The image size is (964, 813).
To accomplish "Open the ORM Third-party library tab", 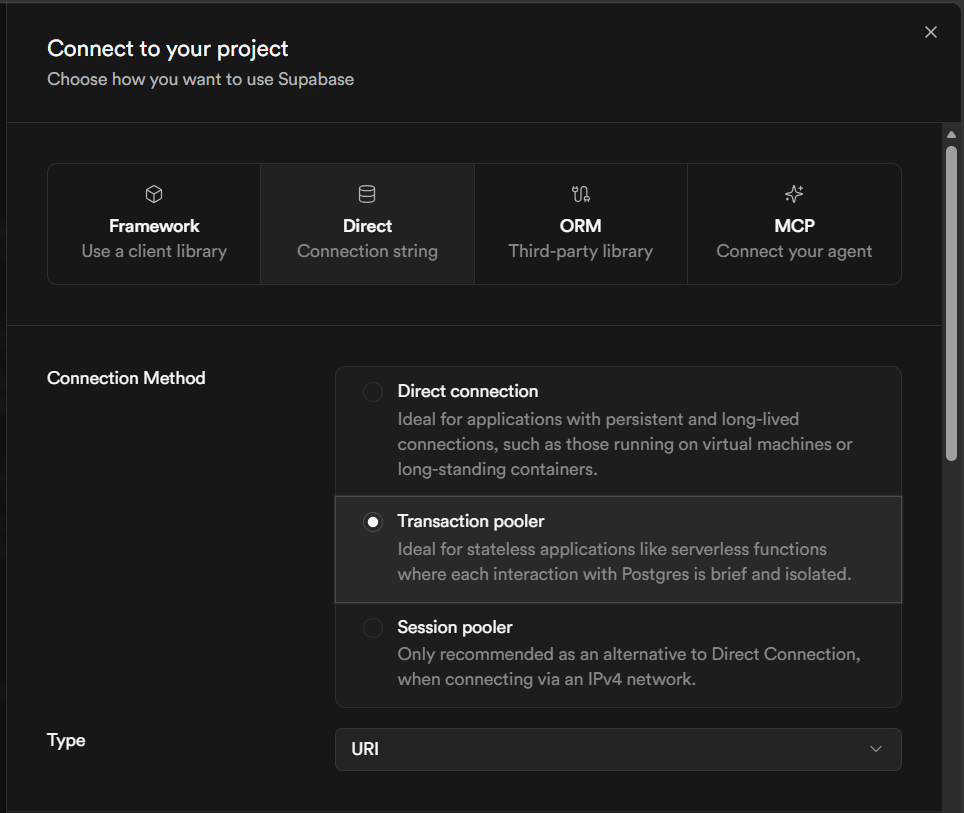I will 580,238.
